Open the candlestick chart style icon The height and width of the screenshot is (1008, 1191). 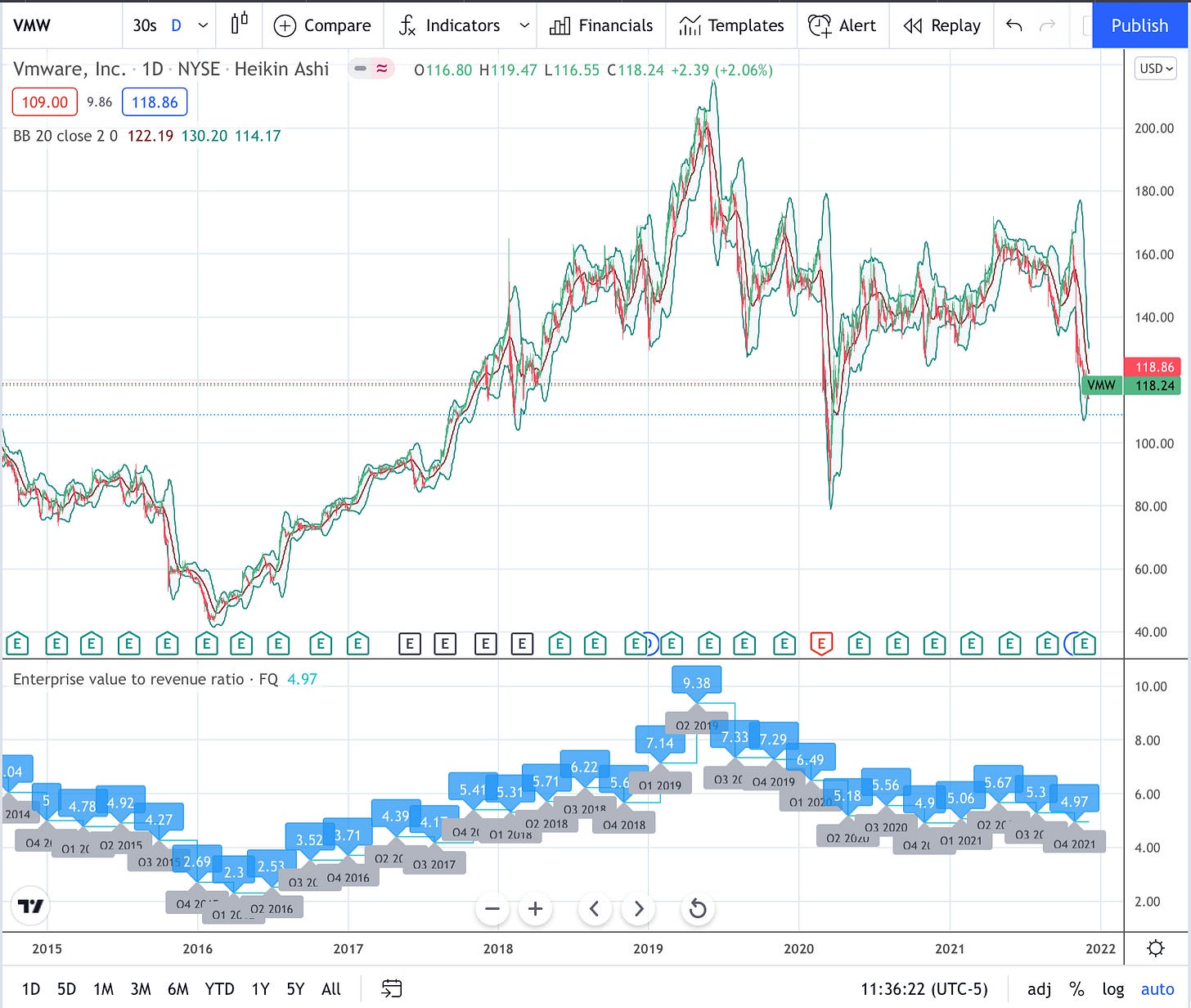click(x=239, y=25)
